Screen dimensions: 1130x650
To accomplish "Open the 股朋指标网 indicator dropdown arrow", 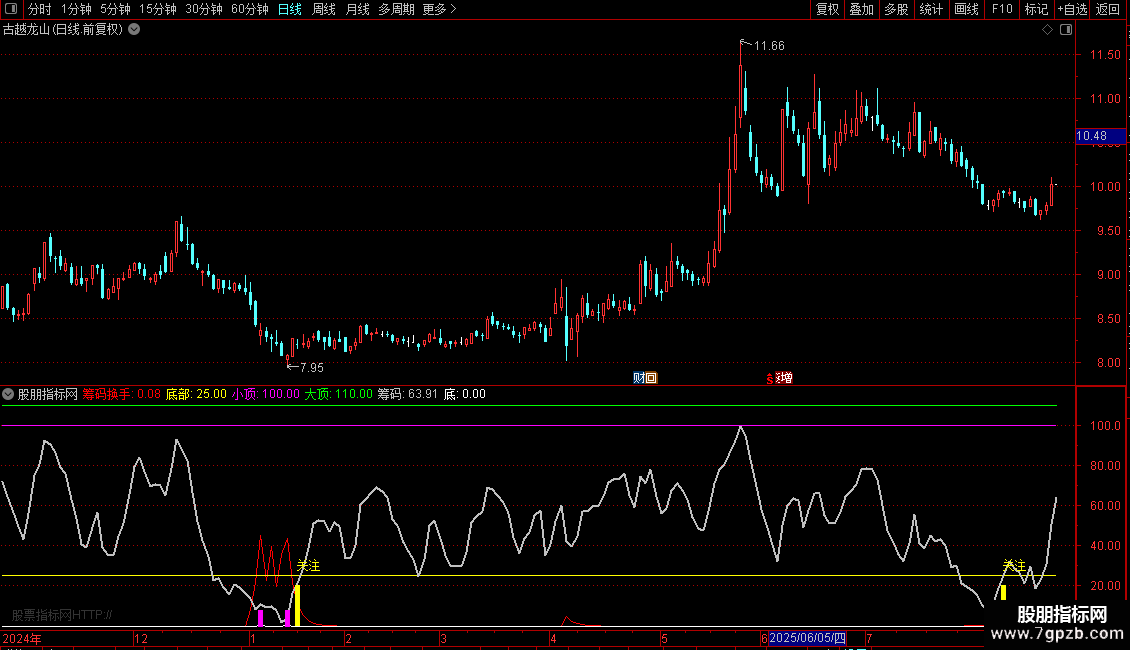I will pyautogui.click(x=8, y=394).
